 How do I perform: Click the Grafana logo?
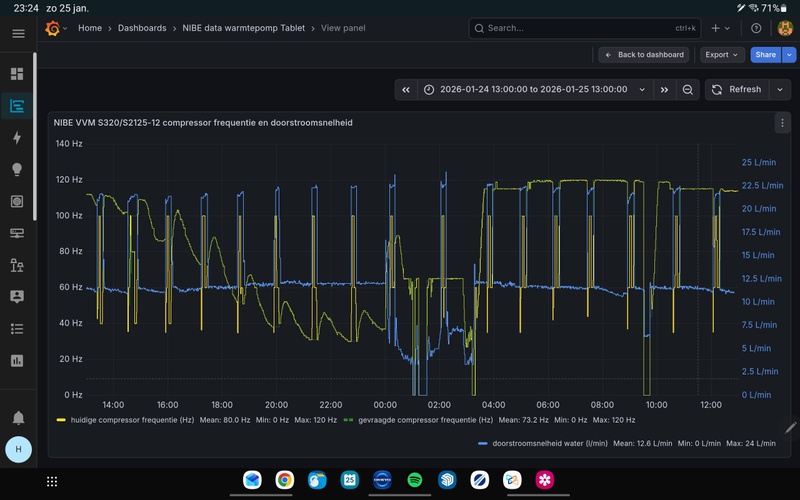[x=53, y=28]
